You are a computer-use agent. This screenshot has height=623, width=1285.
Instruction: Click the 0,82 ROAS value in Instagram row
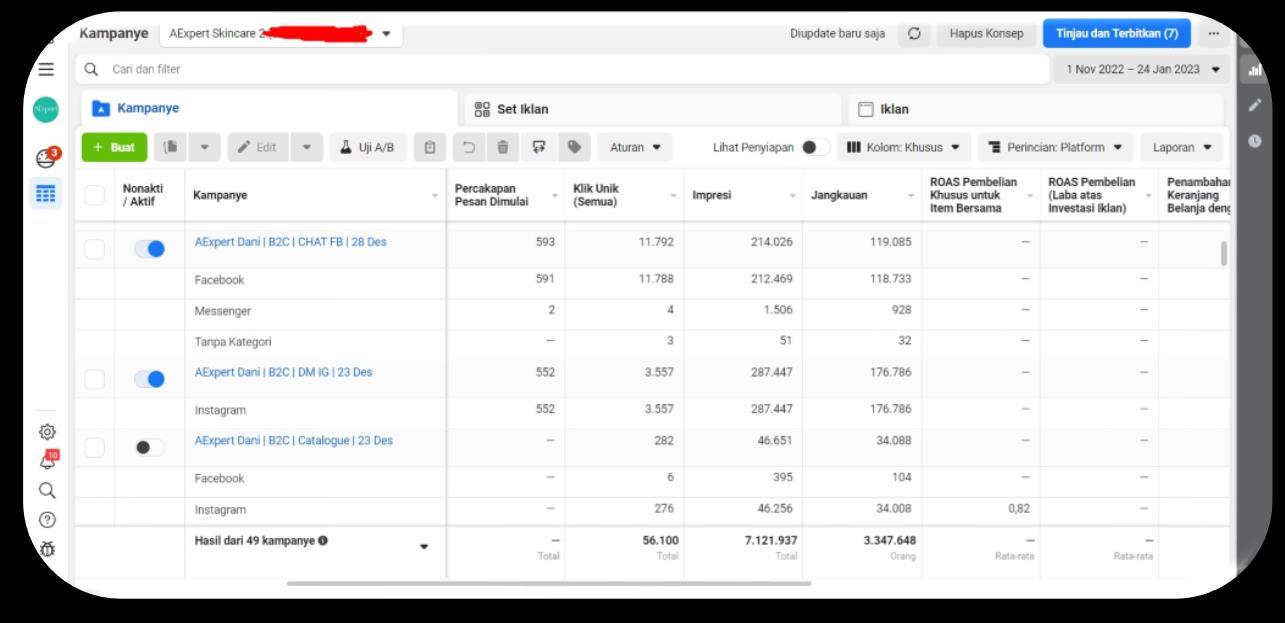tap(1020, 509)
